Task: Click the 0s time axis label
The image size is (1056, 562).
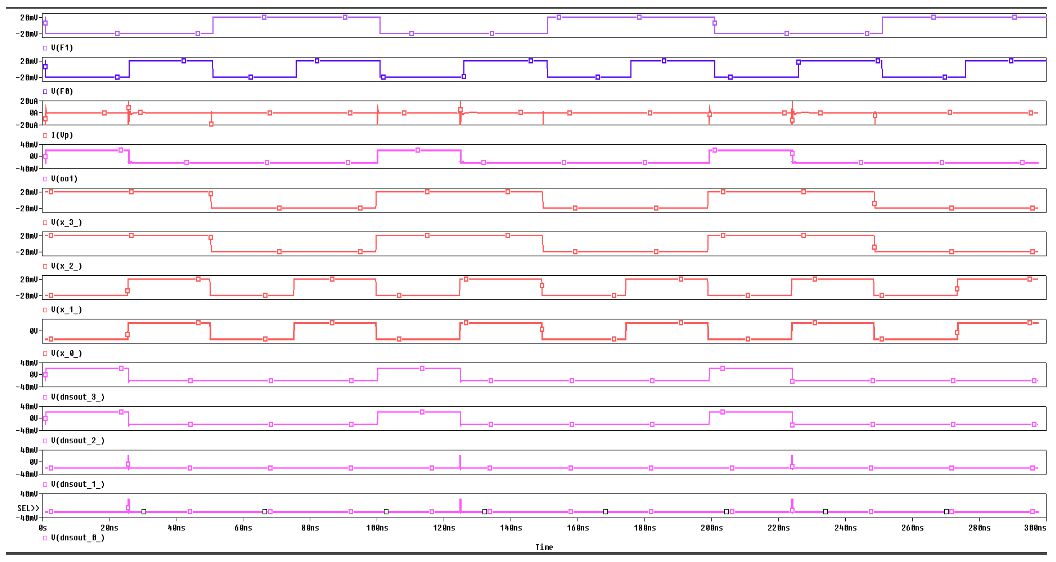Action: tap(43, 528)
